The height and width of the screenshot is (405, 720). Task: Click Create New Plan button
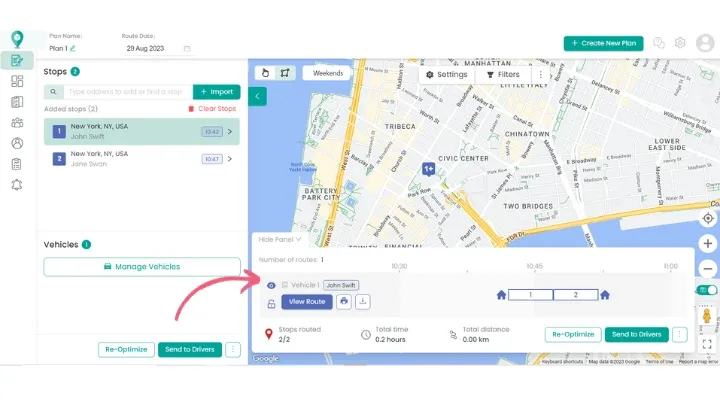(603, 43)
